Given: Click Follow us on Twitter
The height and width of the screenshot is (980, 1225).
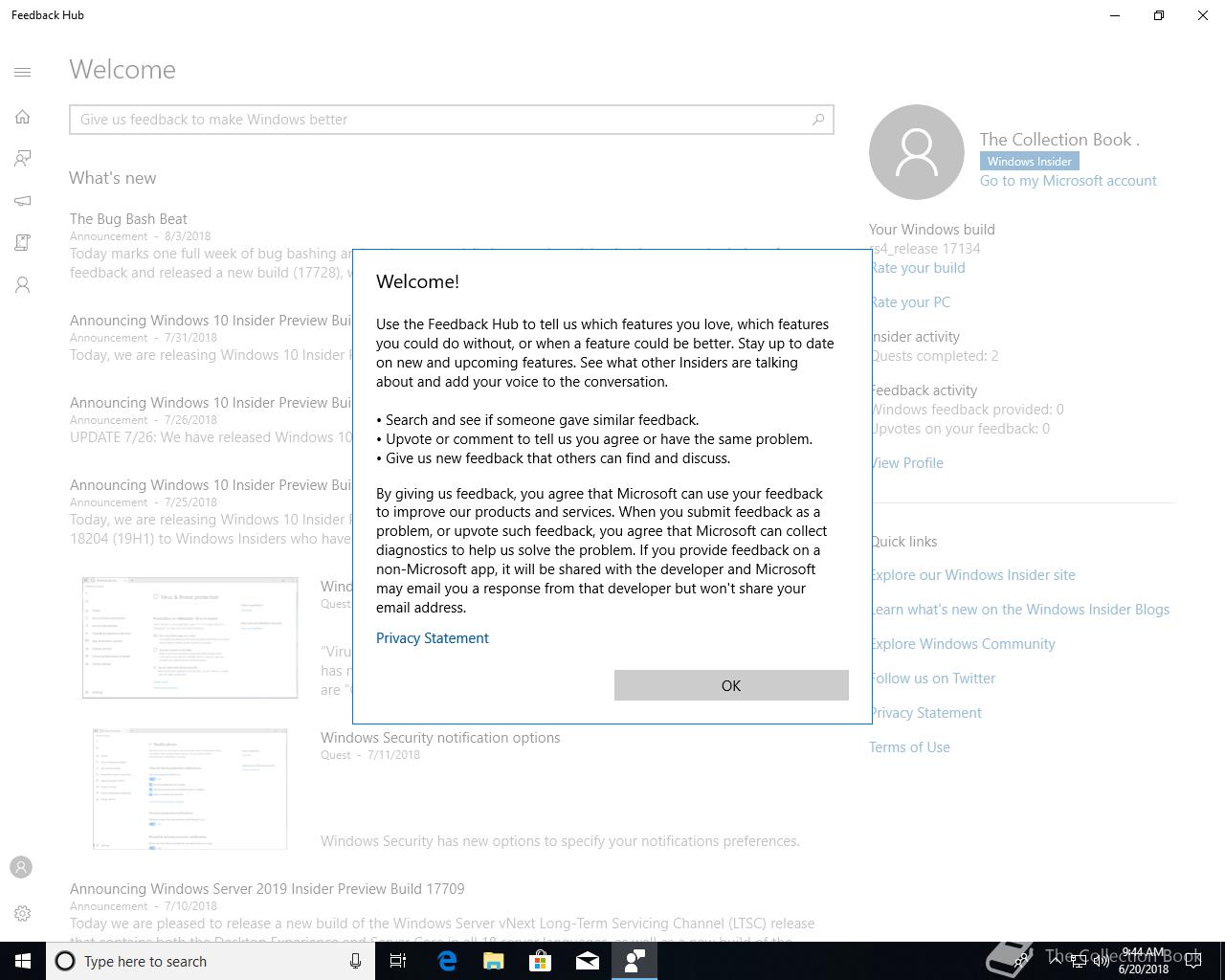Looking at the screenshot, I should [x=933, y=679].
